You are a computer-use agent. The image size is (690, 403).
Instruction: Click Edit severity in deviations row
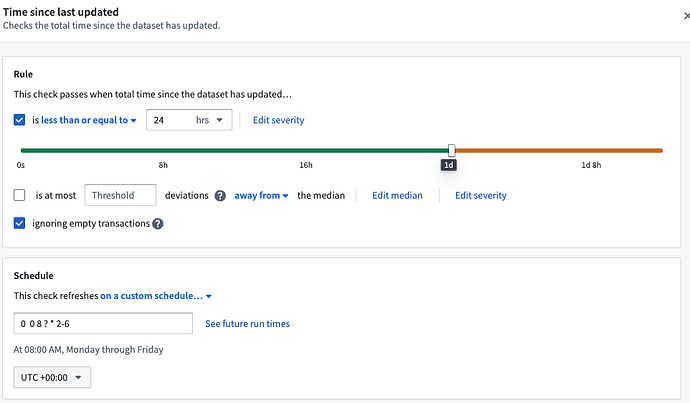[480, 196]
